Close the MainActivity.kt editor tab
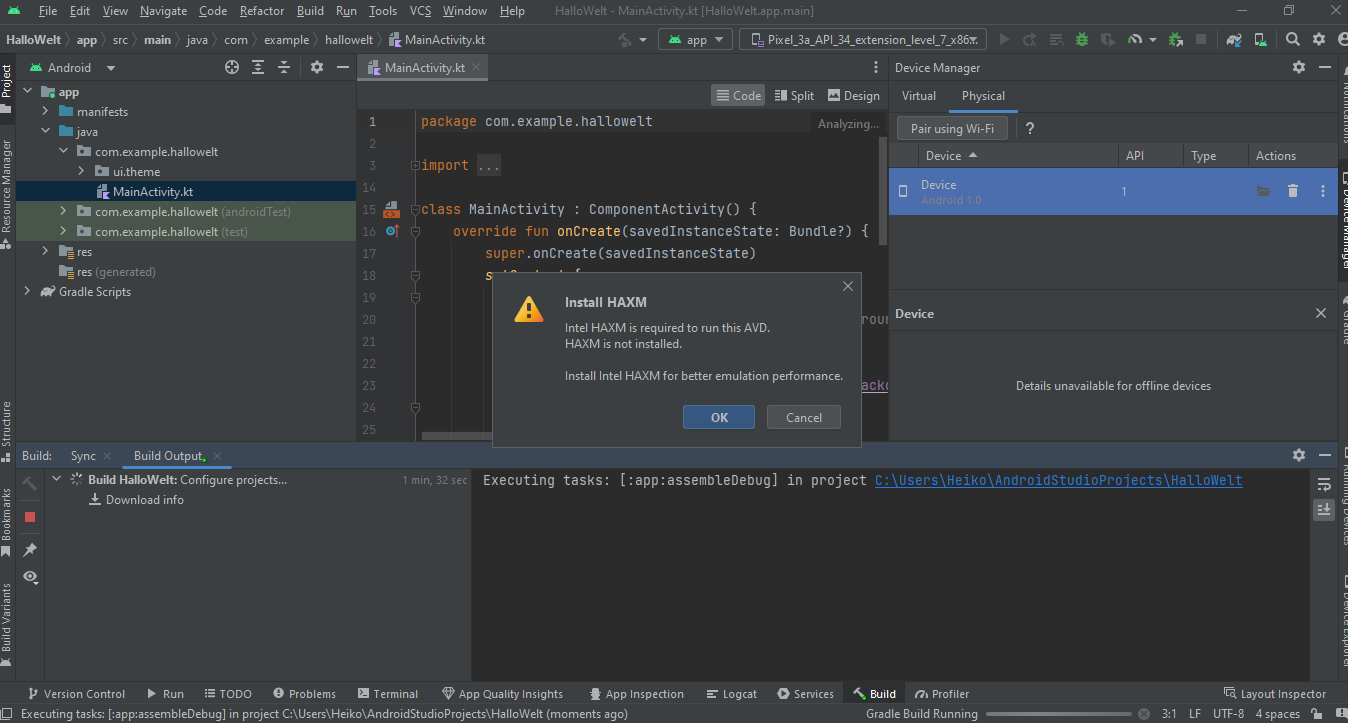This screenshot has height=723, width=1348. click(x=477, y=68)
